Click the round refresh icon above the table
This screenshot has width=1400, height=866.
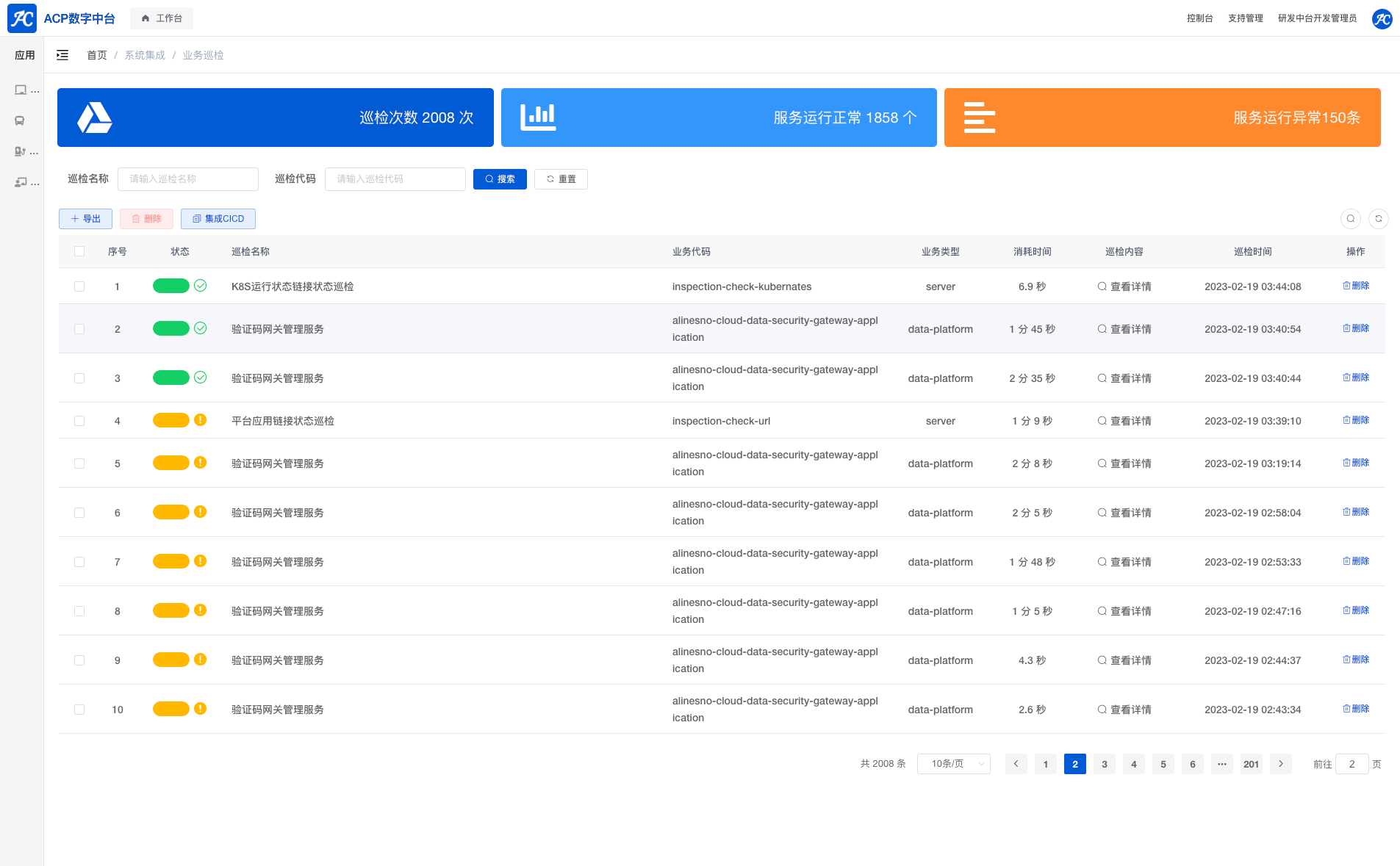(1378, 219)
